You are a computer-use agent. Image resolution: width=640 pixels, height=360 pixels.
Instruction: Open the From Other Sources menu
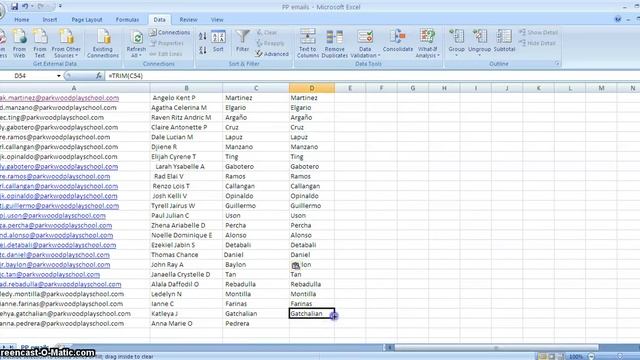click(x=66, y=43)
